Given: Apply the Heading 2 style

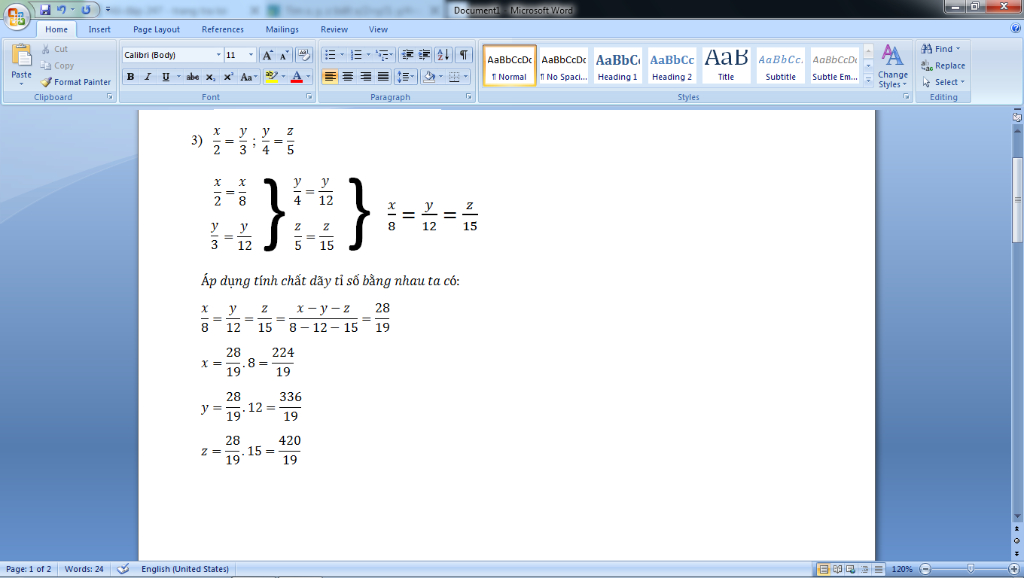Looking at the screenshot, I should tap(671, 65).
